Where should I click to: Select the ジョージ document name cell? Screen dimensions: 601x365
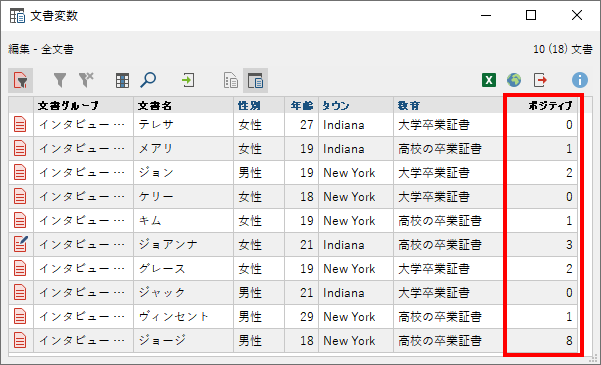pos(183,340)
